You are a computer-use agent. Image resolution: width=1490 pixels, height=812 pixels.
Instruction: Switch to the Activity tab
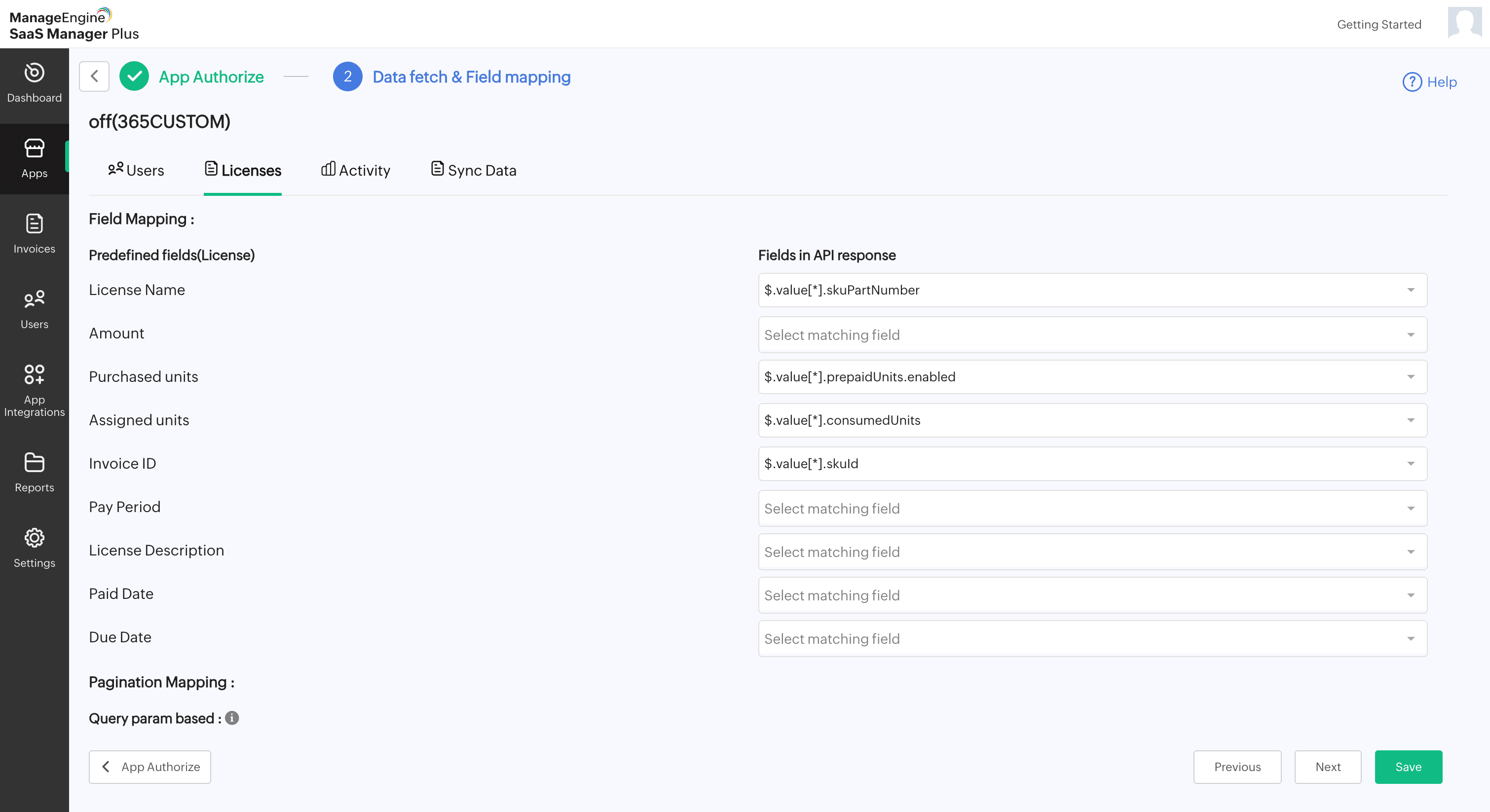356,170
